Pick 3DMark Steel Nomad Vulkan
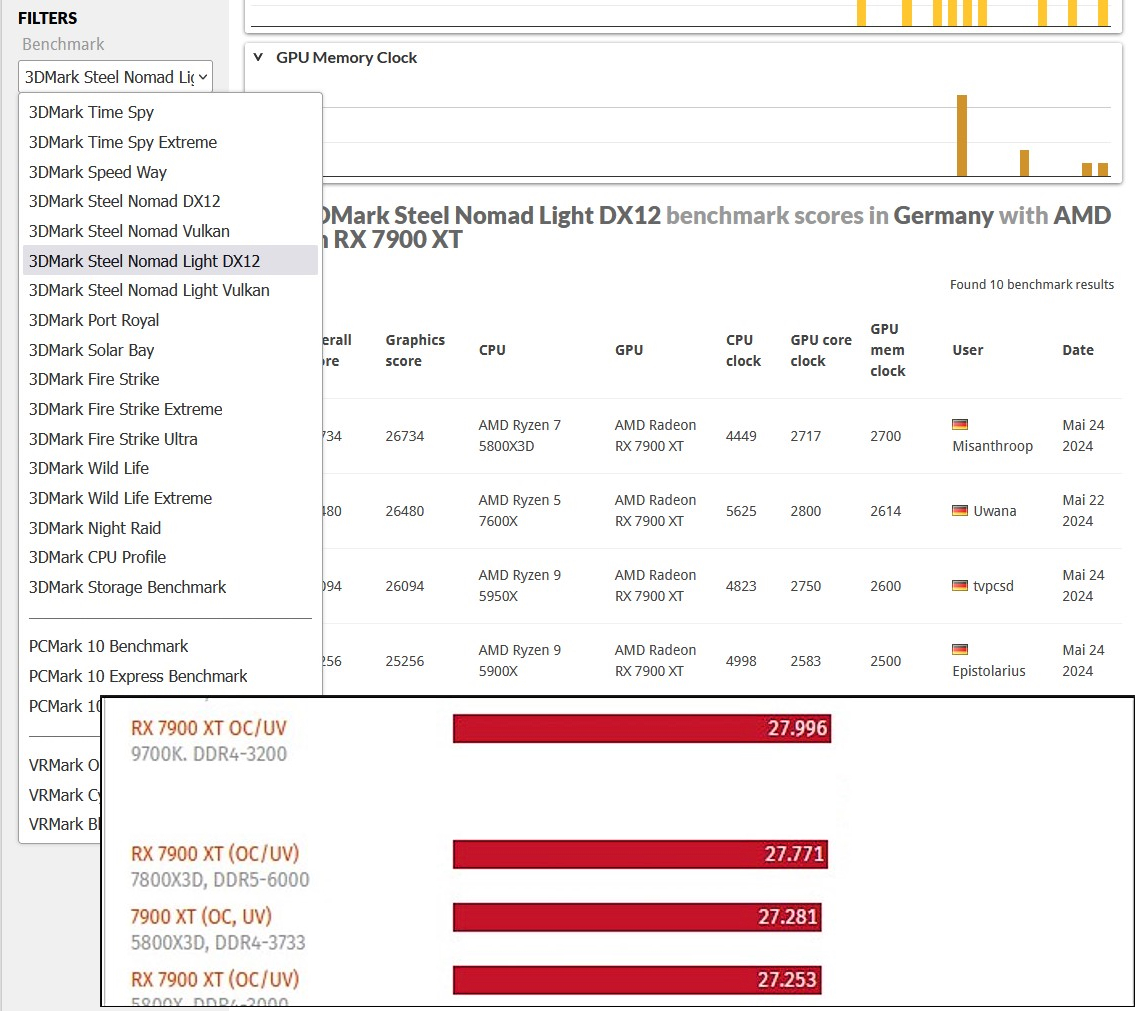The image size is (1136, 1011). [129, 231]
